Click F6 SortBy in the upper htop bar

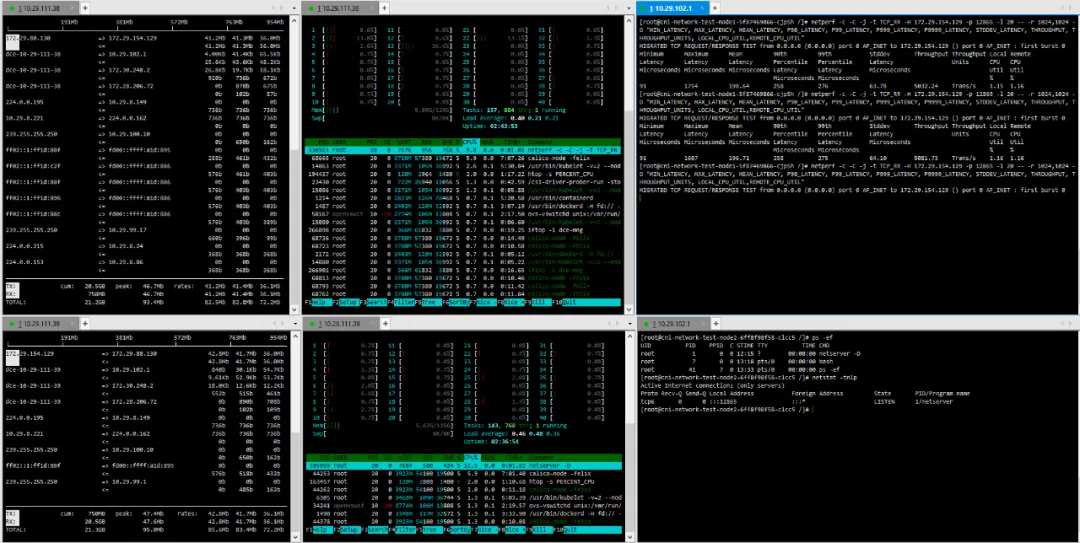coord(455,303)
